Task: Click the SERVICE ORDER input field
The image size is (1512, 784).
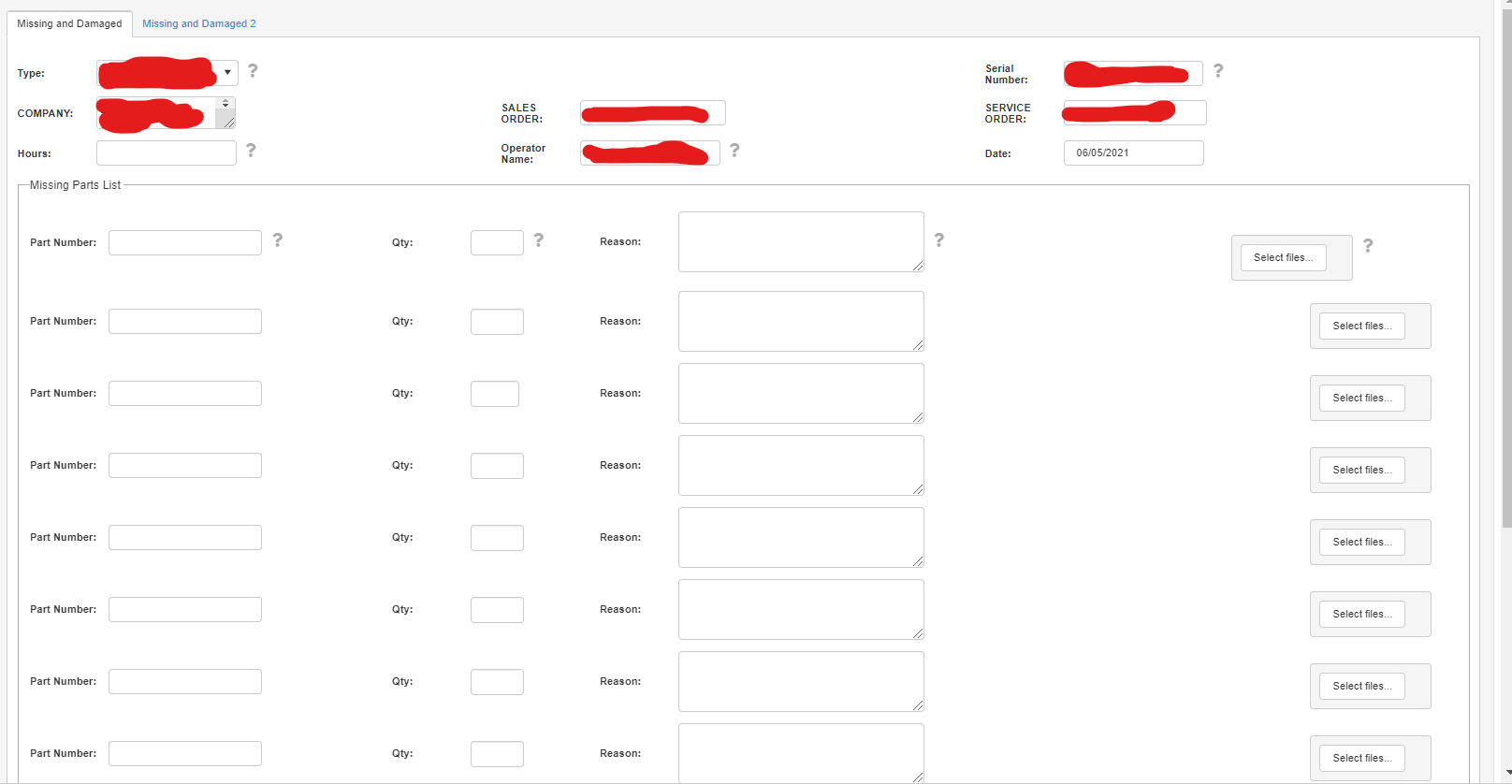Action: [1135, 113]
